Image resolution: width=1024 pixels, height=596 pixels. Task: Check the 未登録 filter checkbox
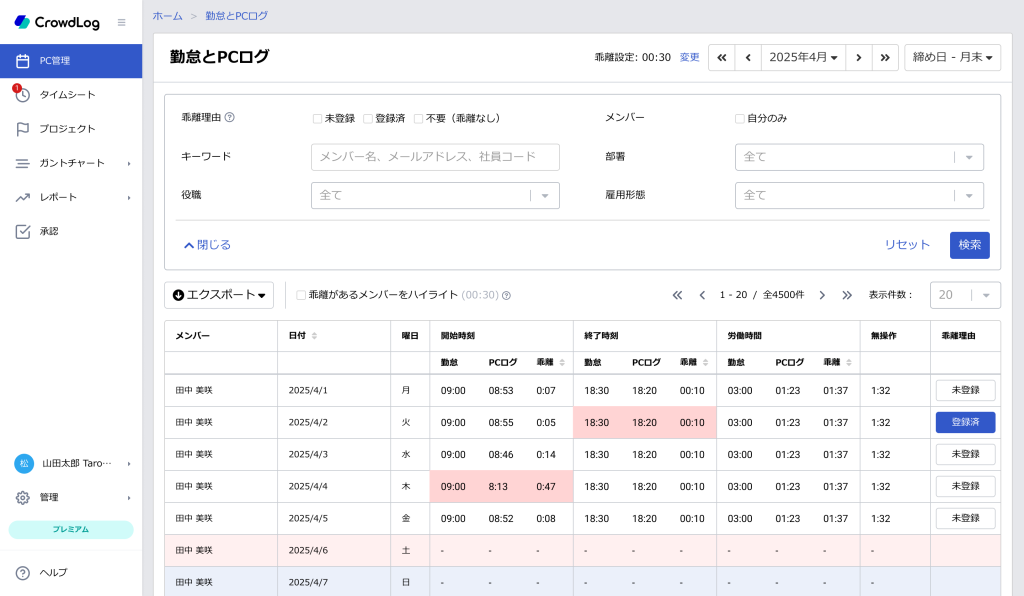317,119
